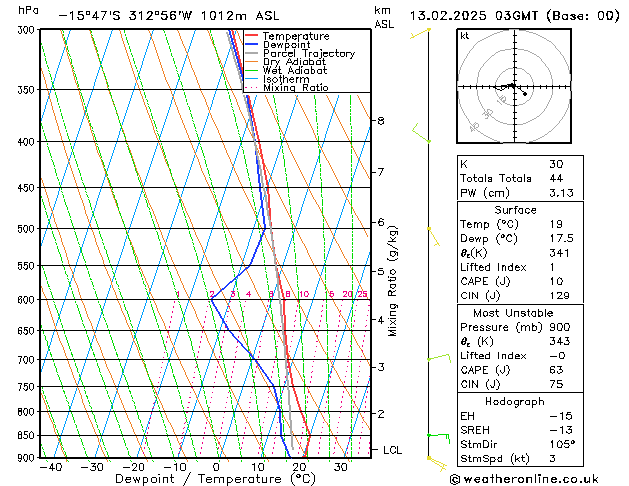Click the 'Dewpoint / Temperature (°C)' axis title
The height and width of the screenshot is (486, 629).
pyautogui.click(x=215, y=479)
